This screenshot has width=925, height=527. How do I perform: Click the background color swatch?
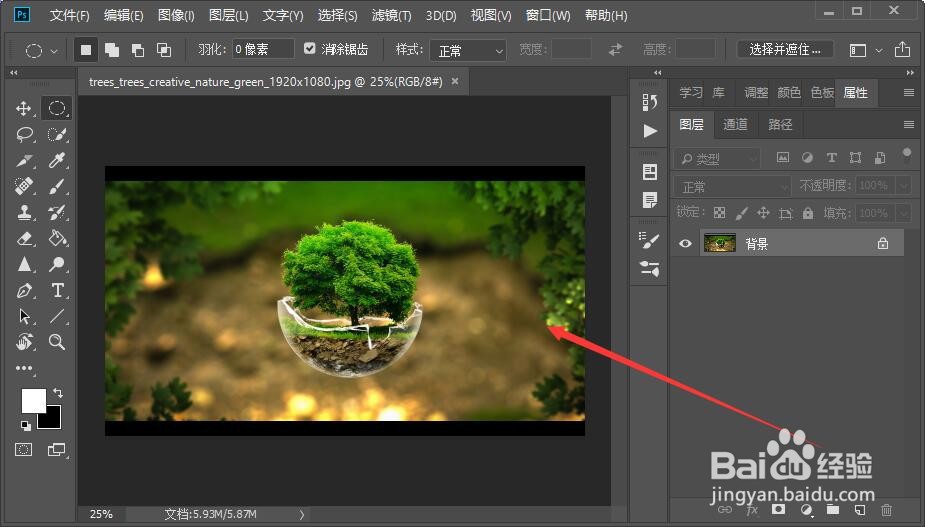53,420
